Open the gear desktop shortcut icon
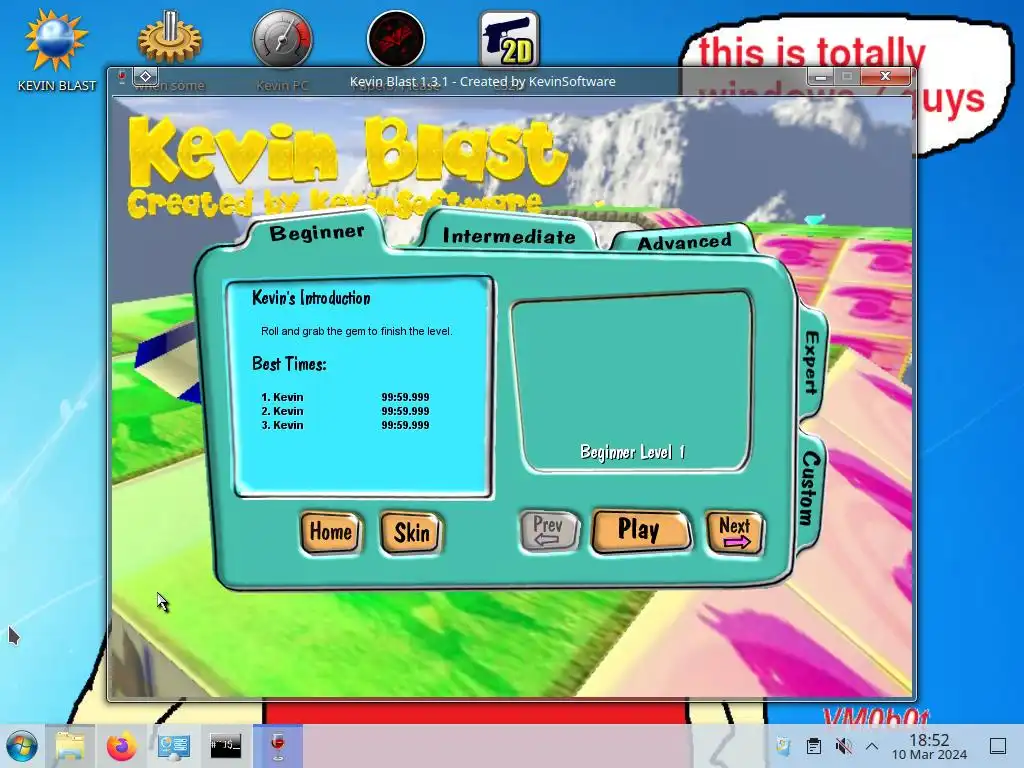Screen dimensions: 1024x768 pyautogui.click(x=170, y=39)
